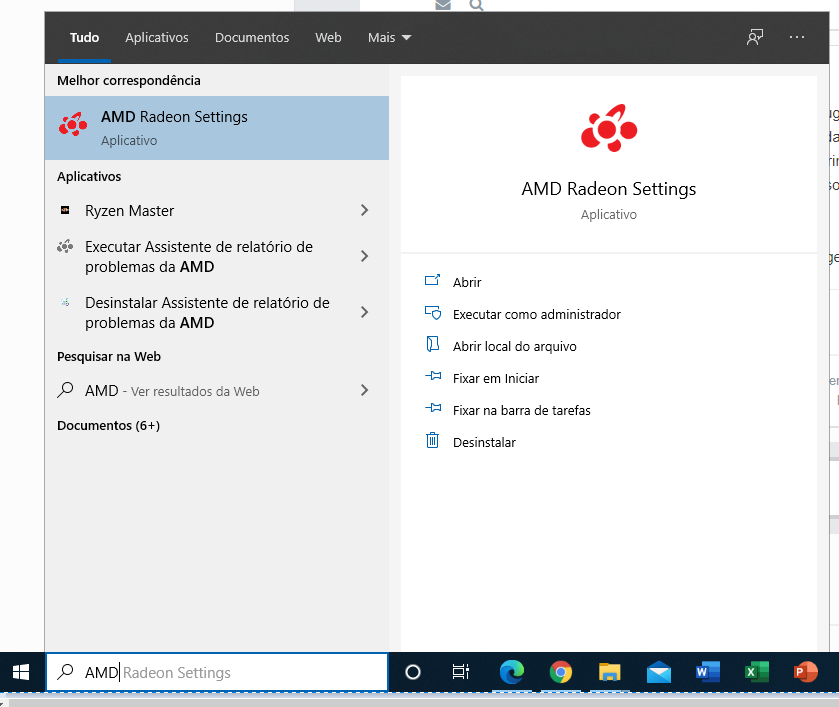
Task: Expand the Ryzen Master result arrow
Action: pyautogui.click(x=364, y=210)
